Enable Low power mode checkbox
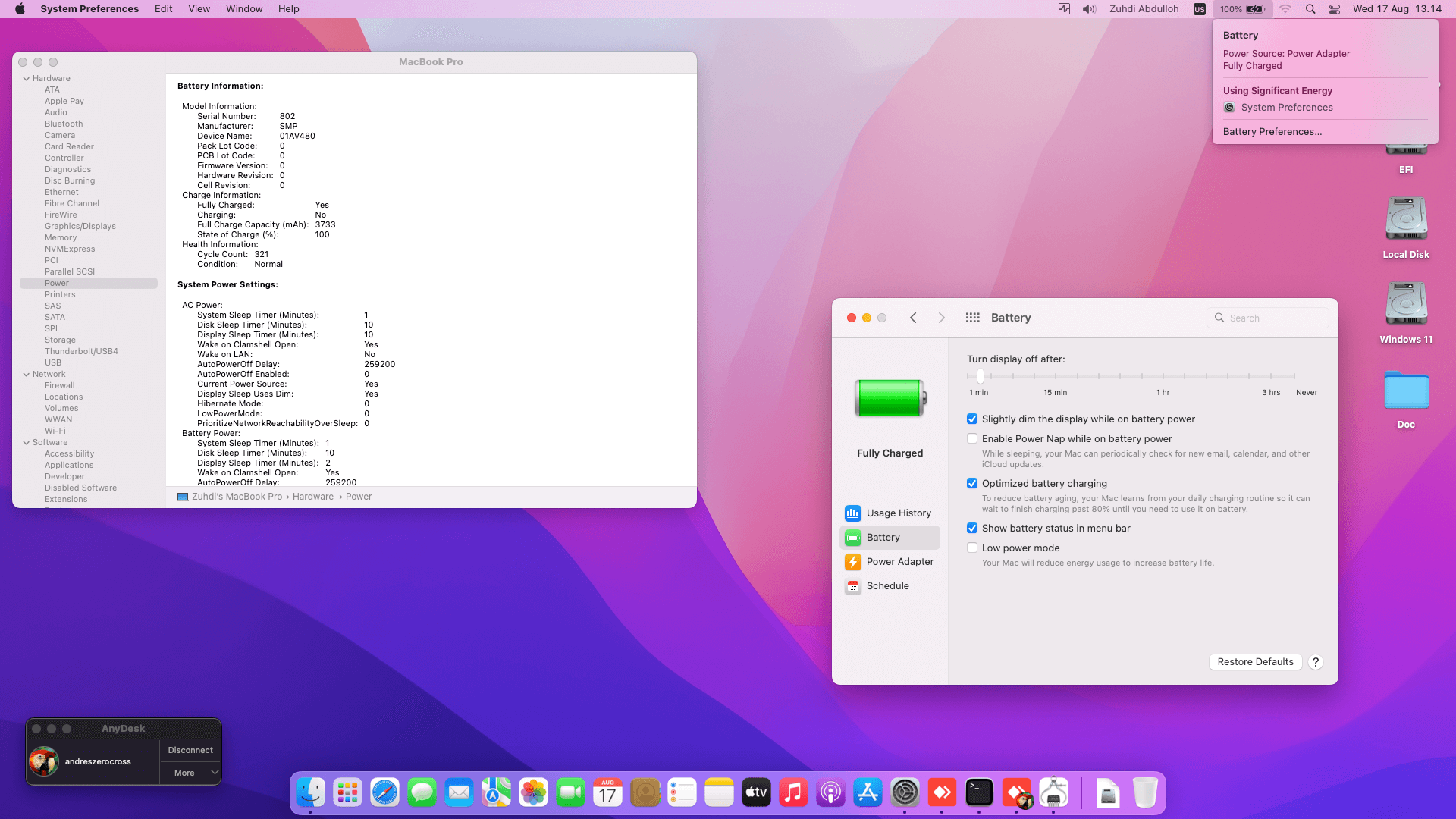The width and height of the screenshot is (1456, 819). click(x=972, y=548)
